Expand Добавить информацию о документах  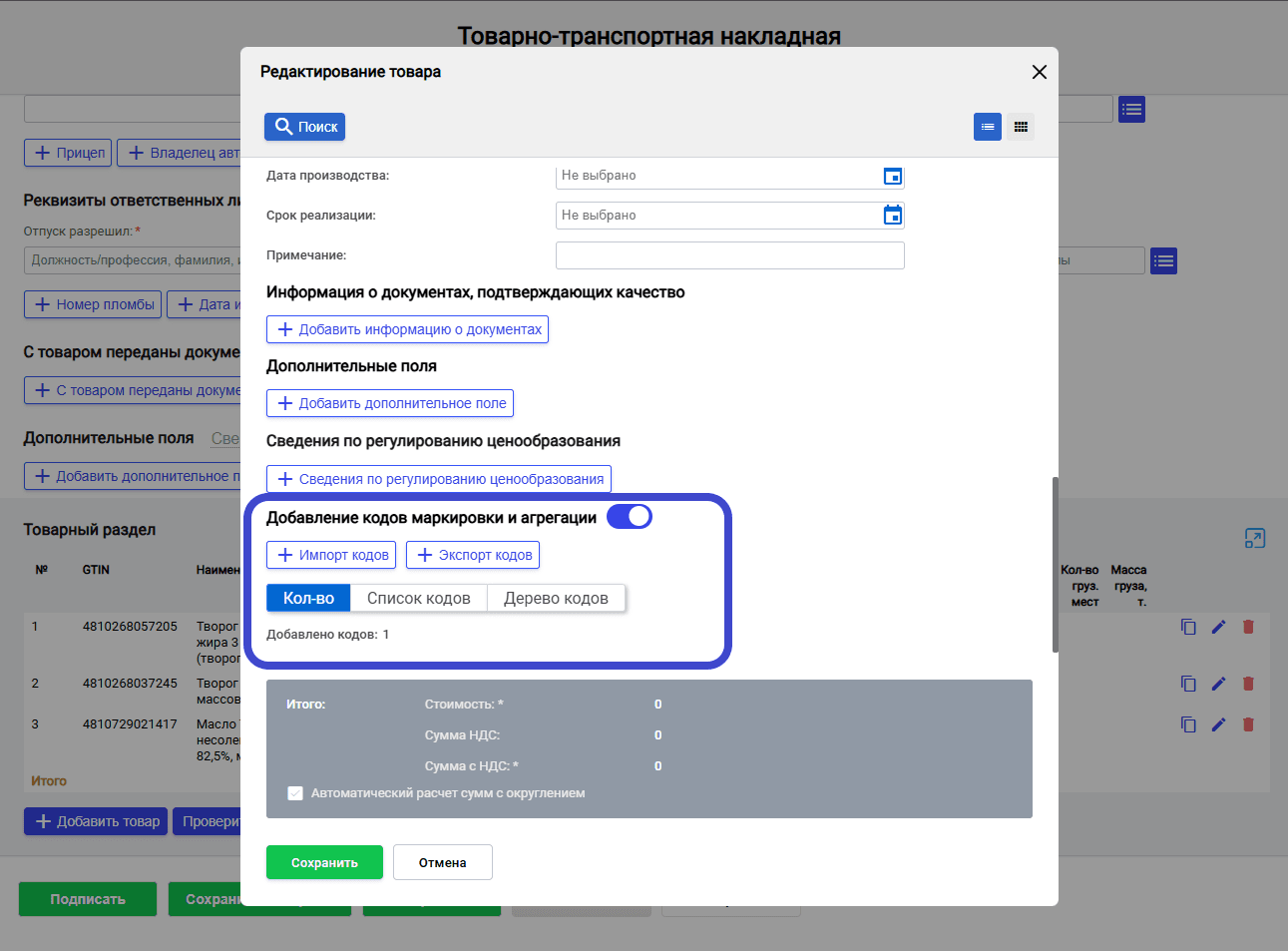point(407,329)
